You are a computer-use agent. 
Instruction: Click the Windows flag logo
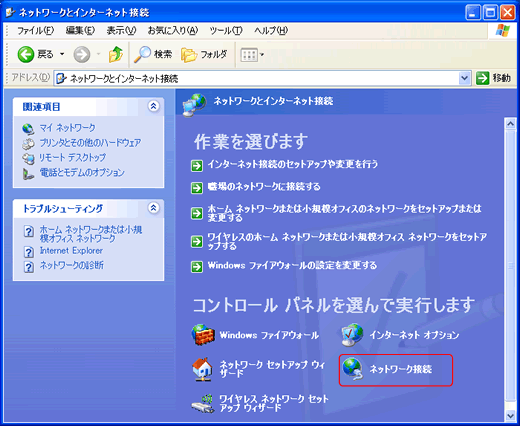pos(502,31)
